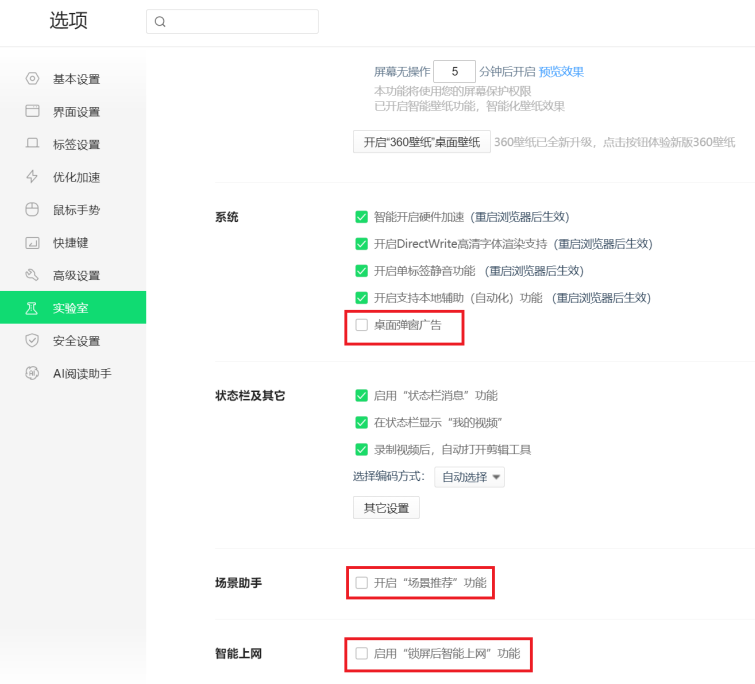Click the 场景助手 section heading
This screenshot has width=755, height=684.
point(238,583)
